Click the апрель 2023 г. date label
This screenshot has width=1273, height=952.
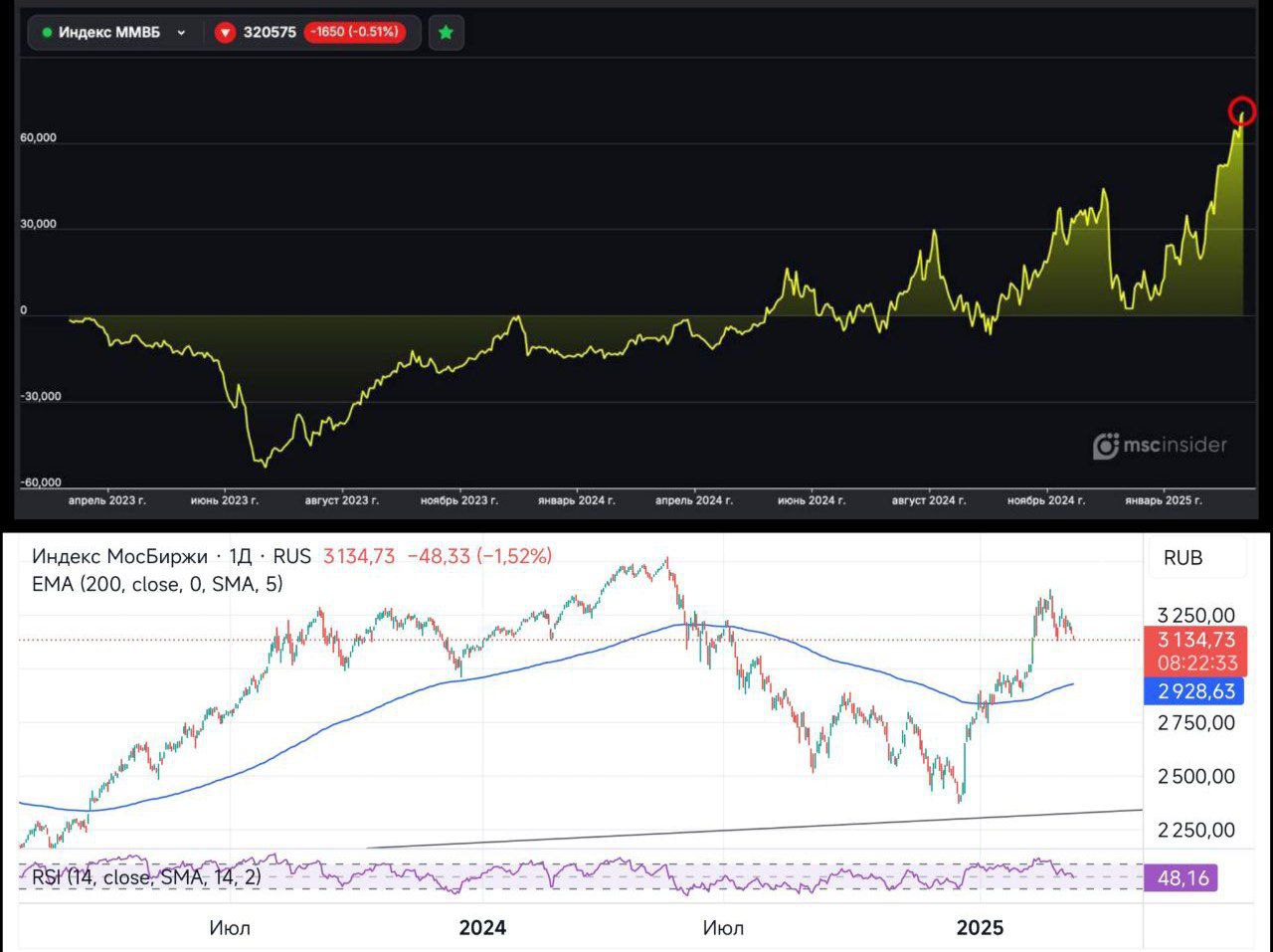click(x=106, y=500)
